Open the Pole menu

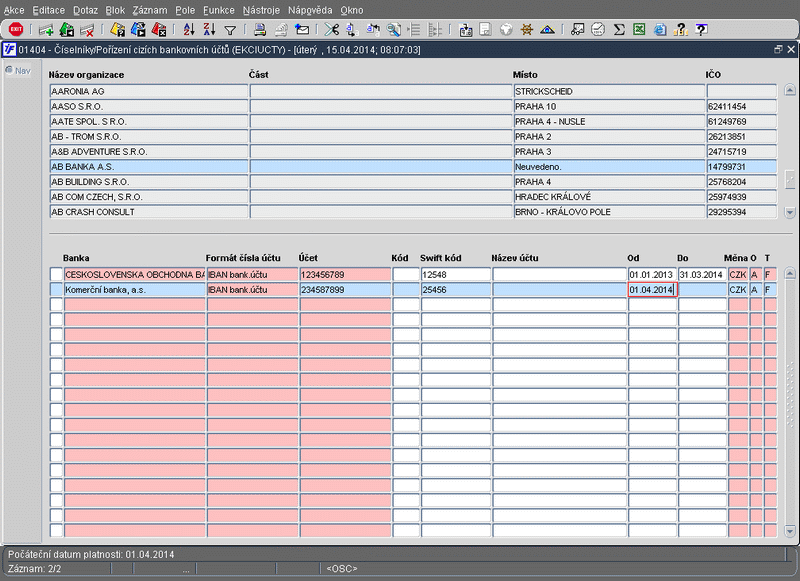tap(185, 10)
